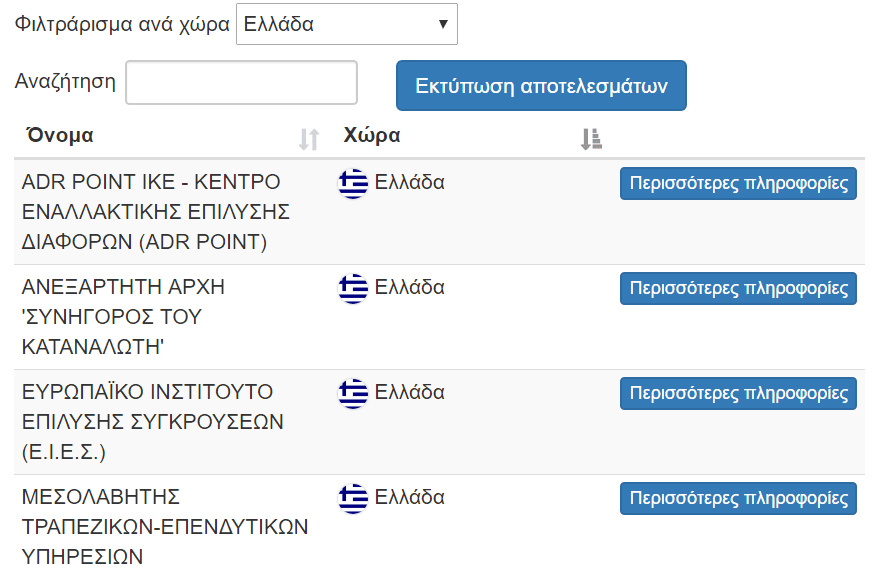Screen dimensions: 890x576
Task: Click the Greek flag in the Ε.Ι.Ε.Σ. row
Action: (353, 393)
